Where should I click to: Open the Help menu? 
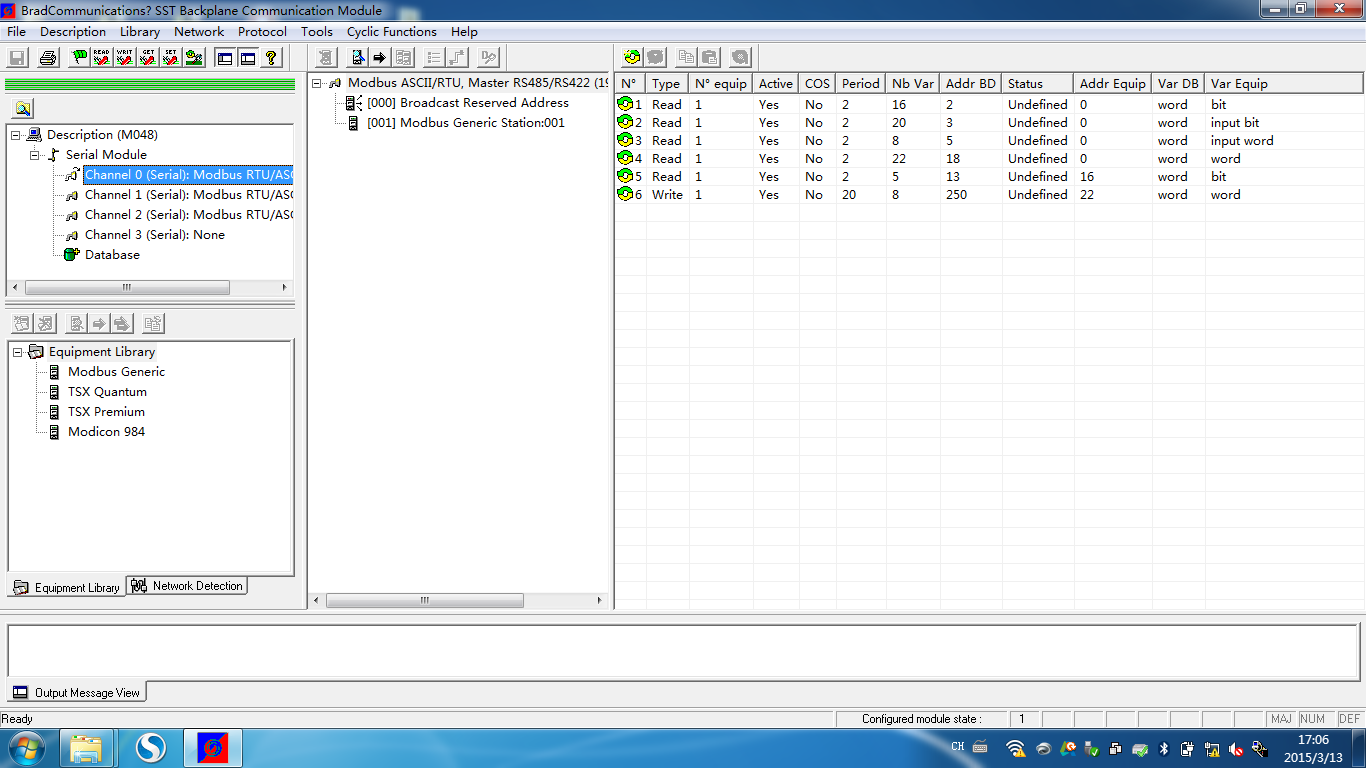pos(464,31)
